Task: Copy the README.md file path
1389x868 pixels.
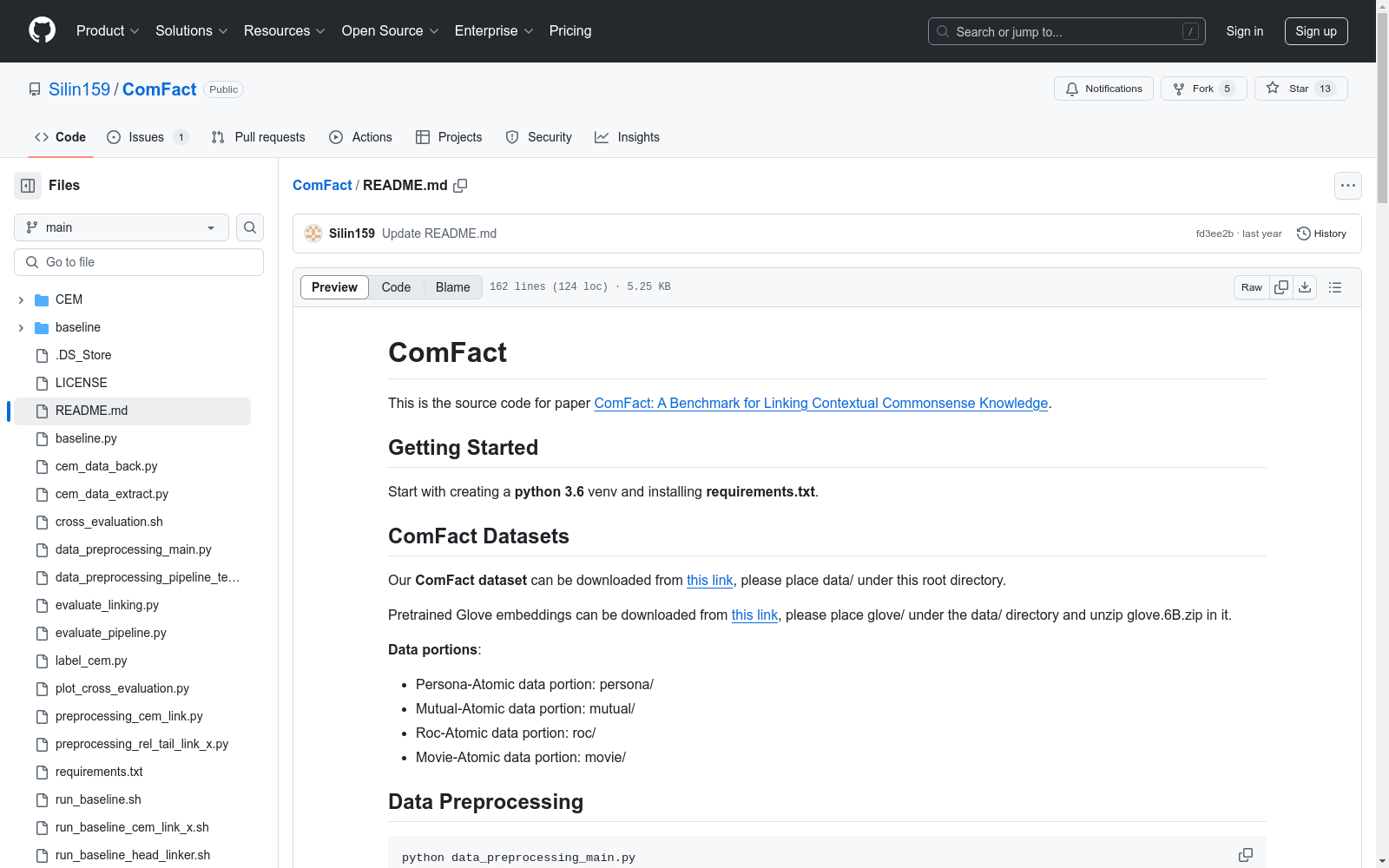Action: coord(460,186)
